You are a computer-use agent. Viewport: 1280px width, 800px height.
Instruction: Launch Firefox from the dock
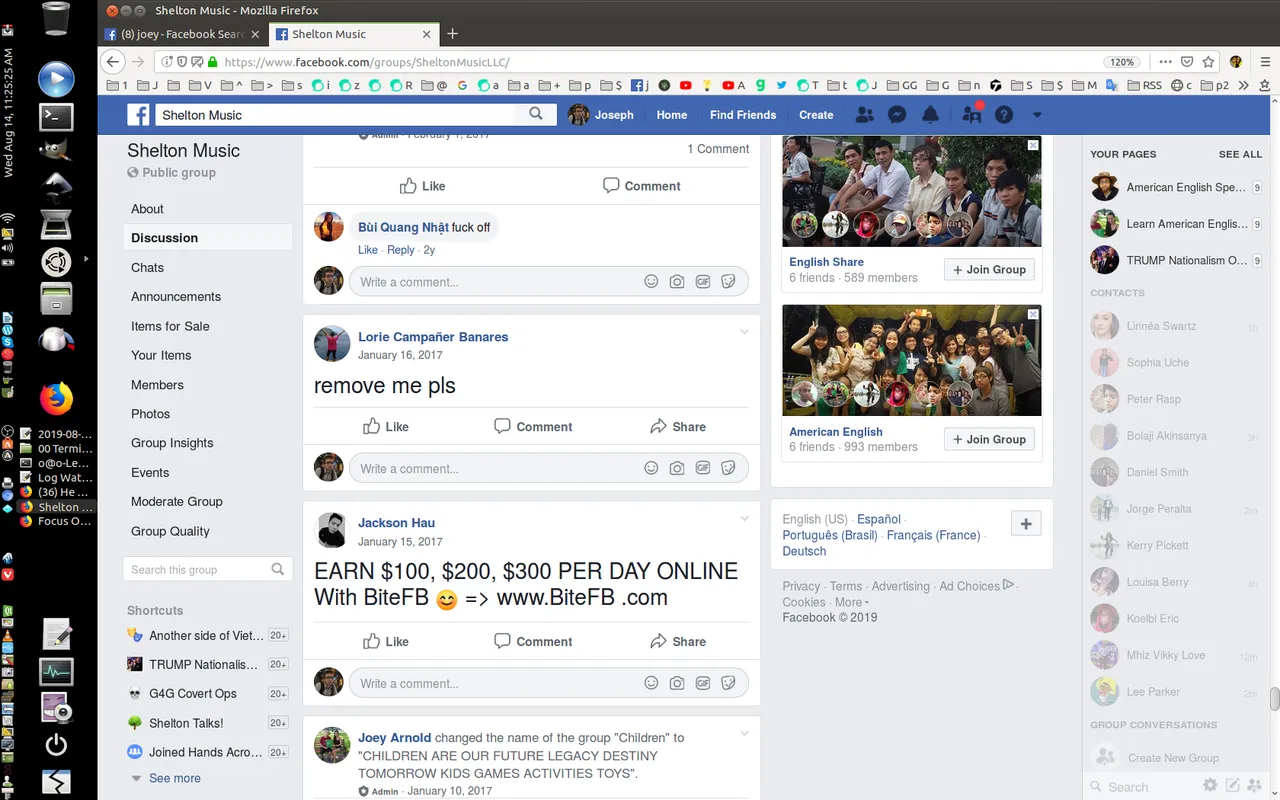point(56,399)
